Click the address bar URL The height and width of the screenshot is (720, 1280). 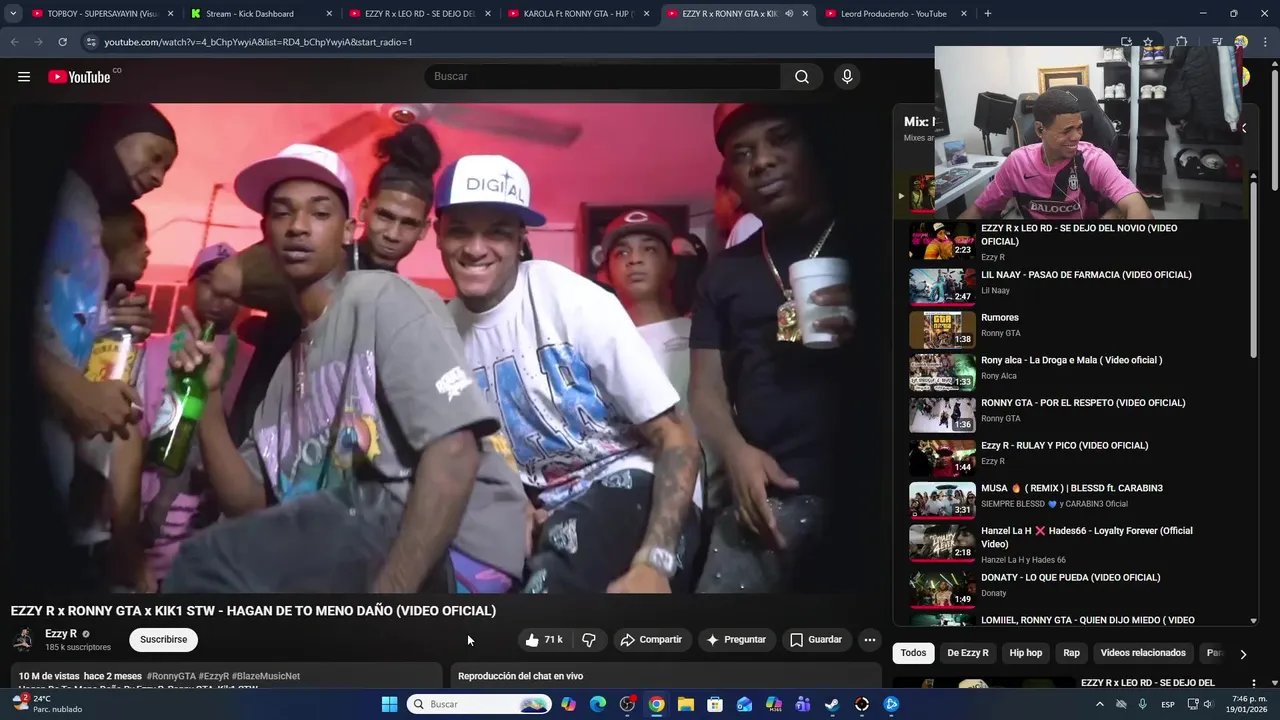258,42
